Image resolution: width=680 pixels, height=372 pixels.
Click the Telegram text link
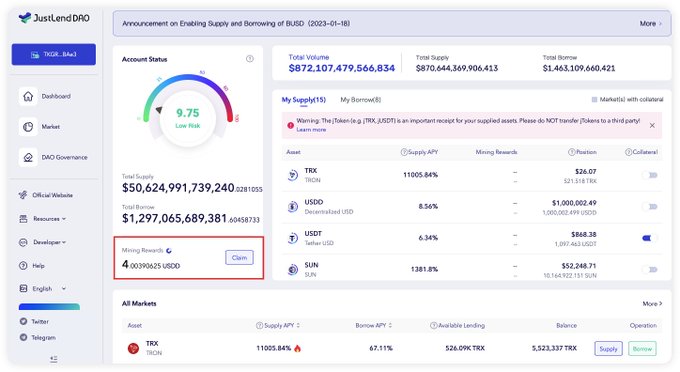coord(43,337)
